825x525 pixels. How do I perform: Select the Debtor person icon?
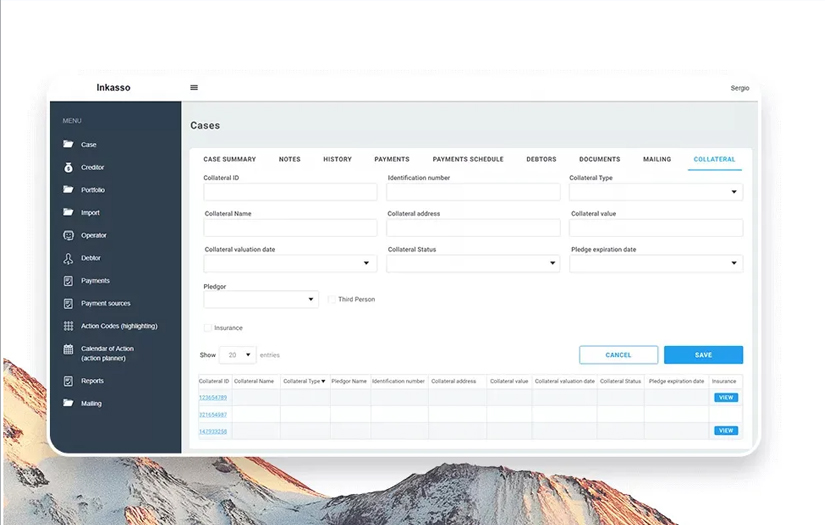coord(68,258)
